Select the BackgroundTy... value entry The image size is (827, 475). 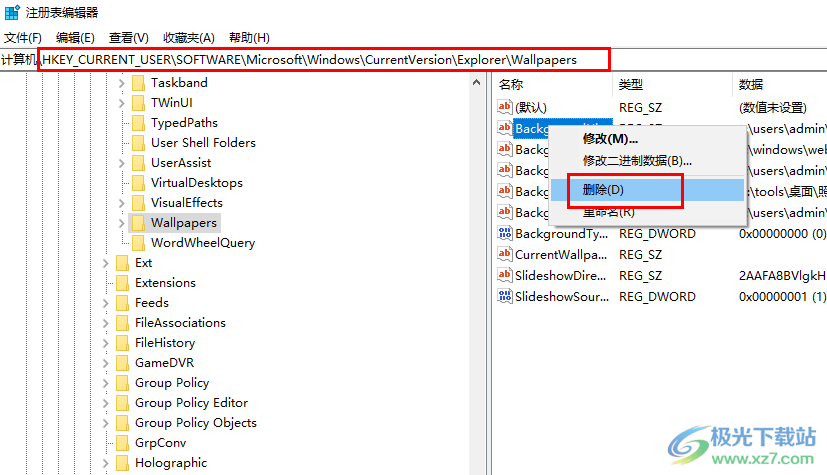click(561, 234)
